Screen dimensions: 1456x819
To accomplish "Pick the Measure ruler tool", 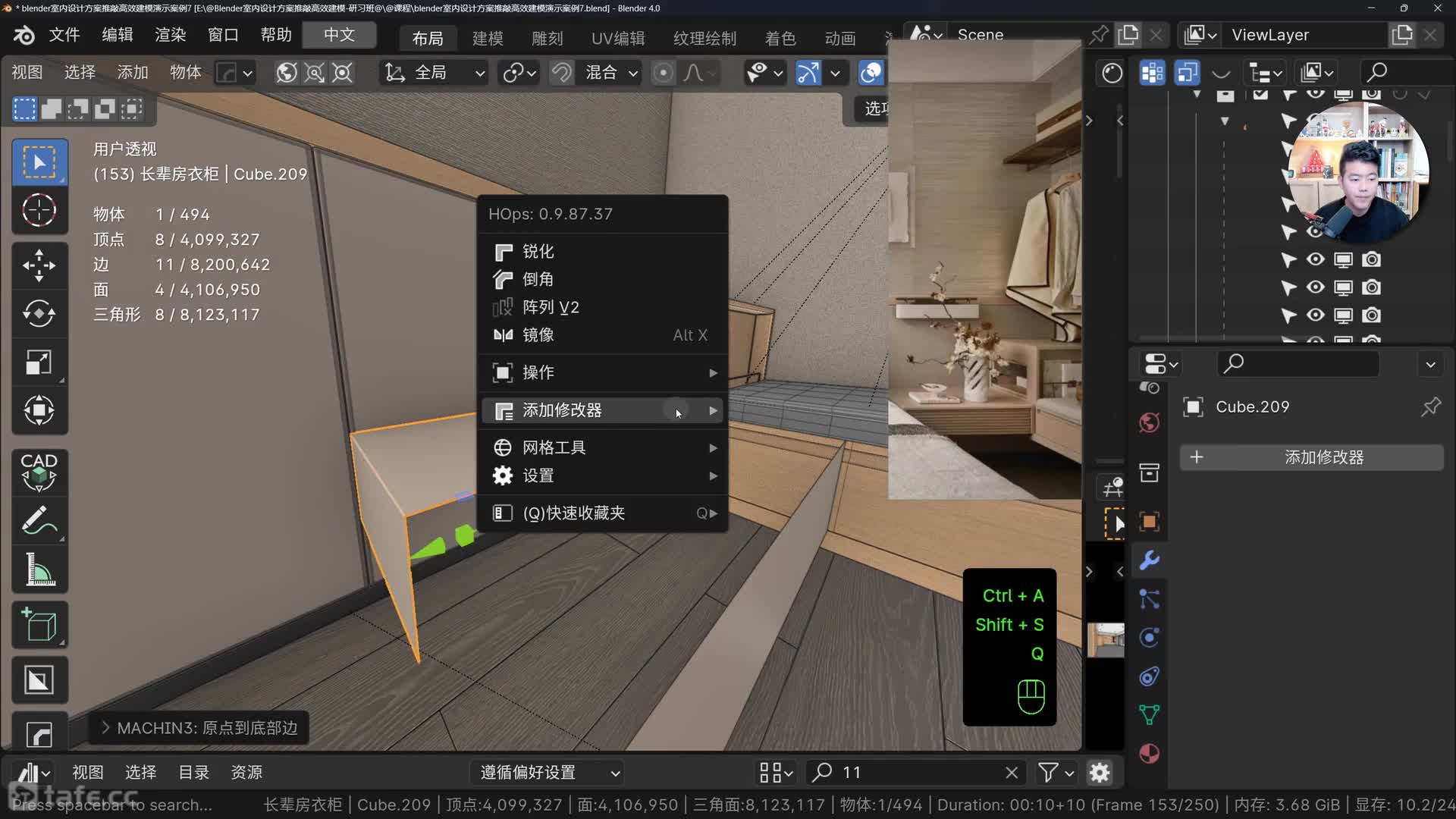I will click(39, 570).
